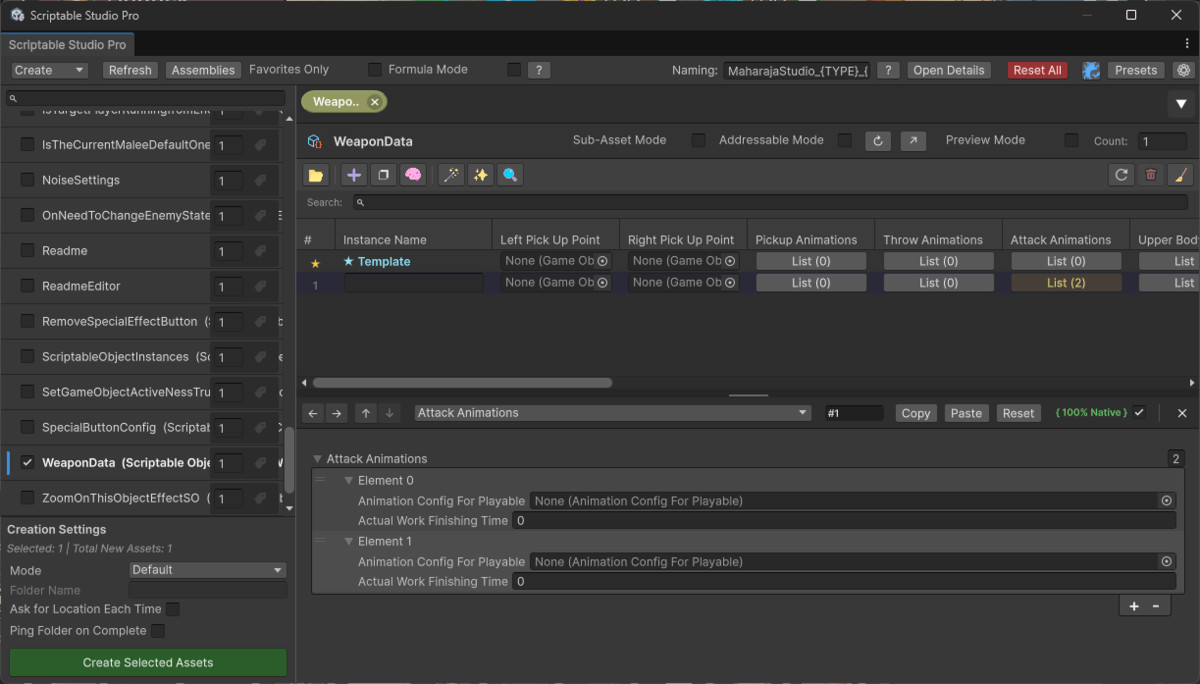Click the forward arrow in detail panel
Screen dimensions: 1200x684
(337, 413)
